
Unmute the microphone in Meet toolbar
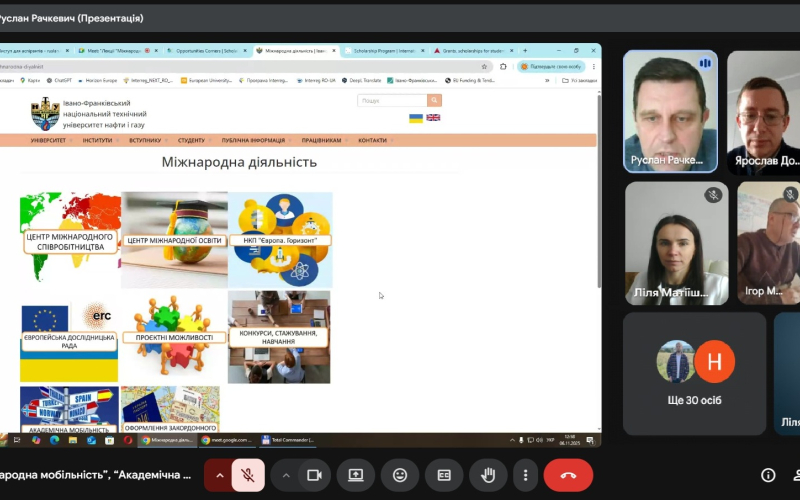pos(248,475)
